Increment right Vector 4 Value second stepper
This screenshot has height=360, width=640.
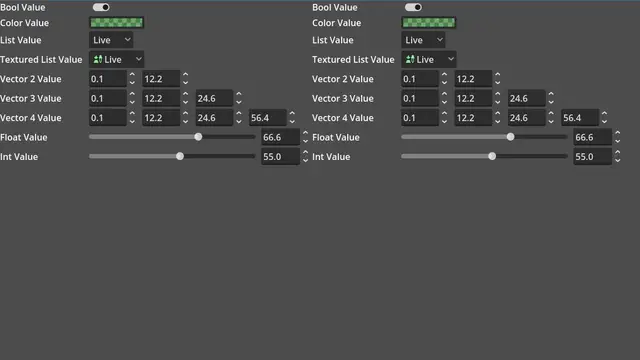498,114
